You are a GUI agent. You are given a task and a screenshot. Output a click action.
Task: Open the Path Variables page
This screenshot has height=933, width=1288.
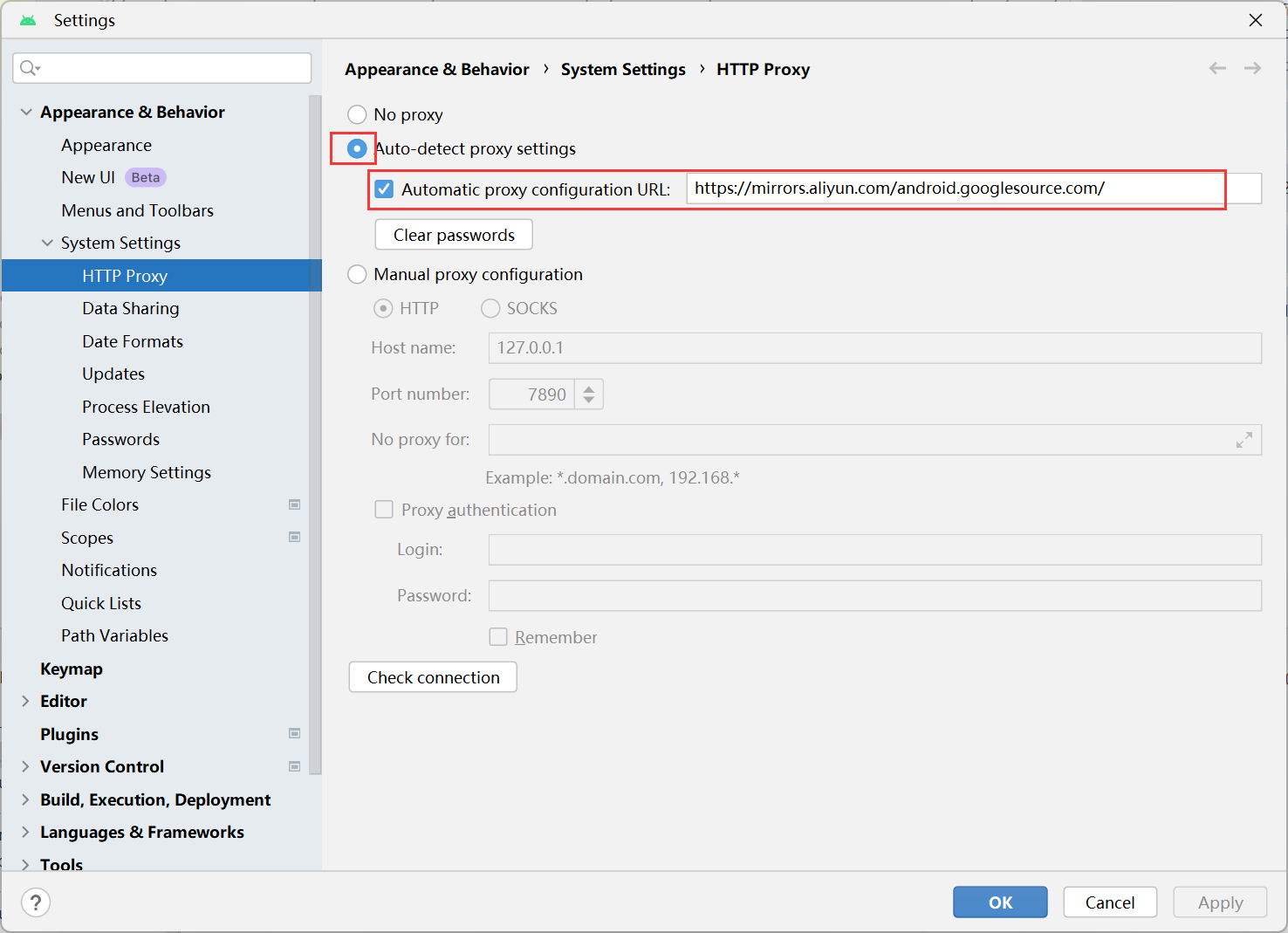pyautogui.click(x=114, y=635)
